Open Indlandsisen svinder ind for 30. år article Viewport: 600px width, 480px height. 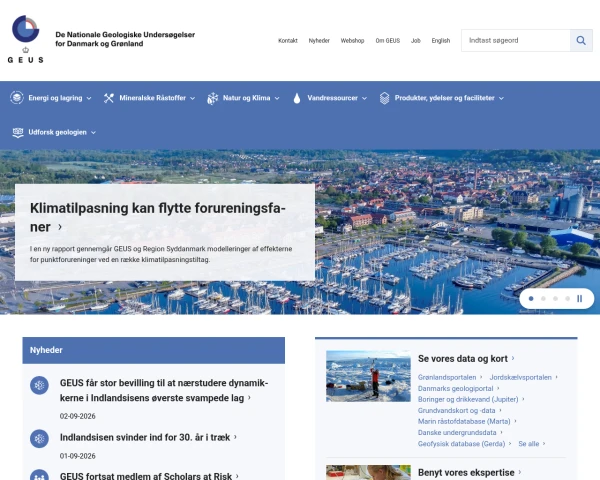tap(145, 437)
